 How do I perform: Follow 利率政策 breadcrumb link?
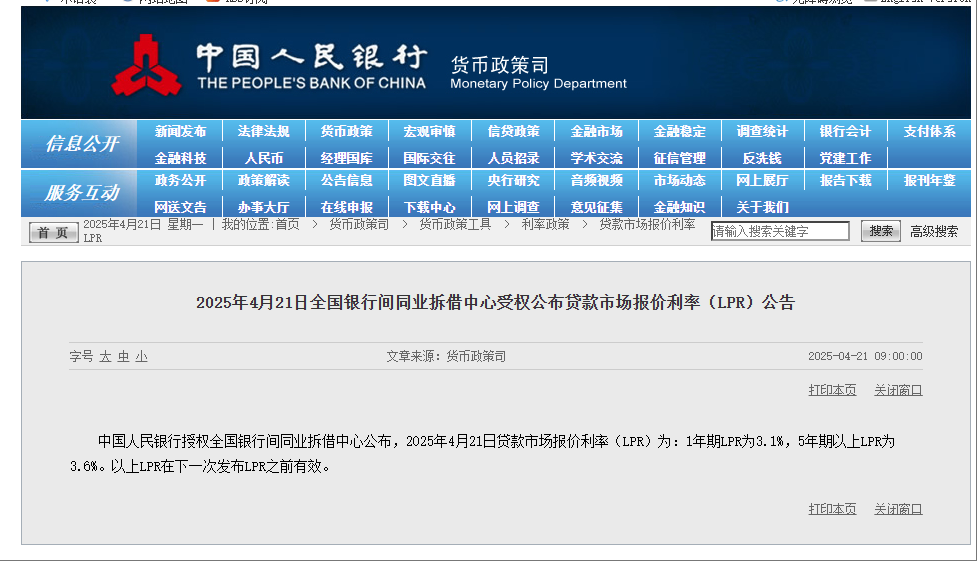click(545, 224)
